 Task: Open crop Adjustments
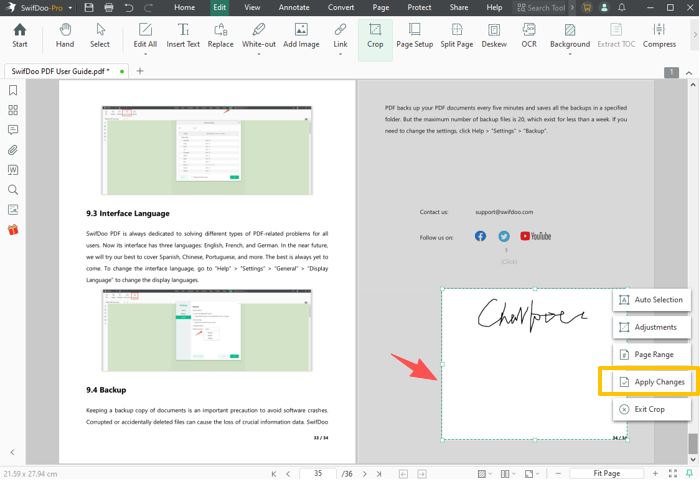652,327
